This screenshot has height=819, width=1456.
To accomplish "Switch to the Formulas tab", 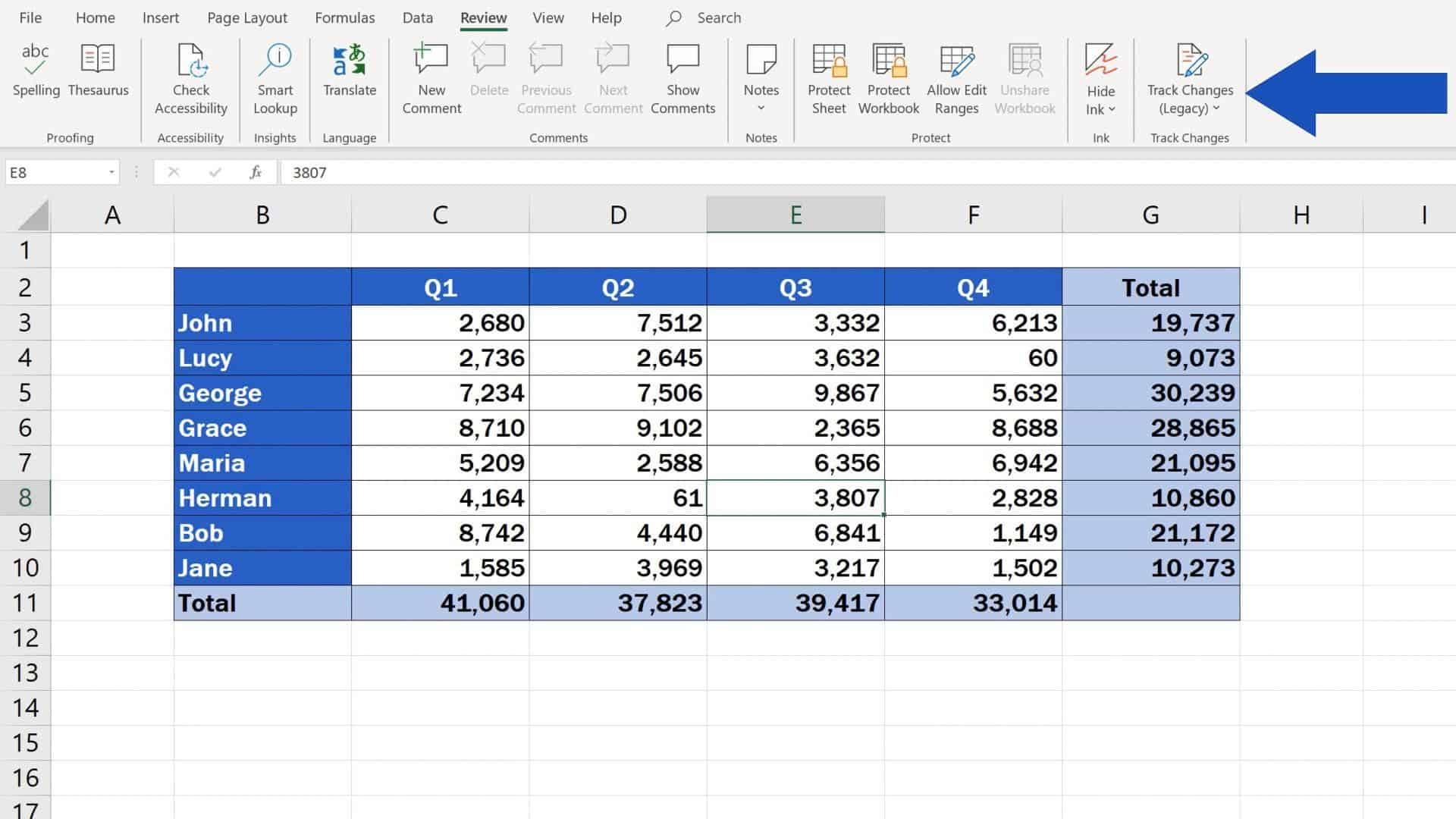I will click(x=345, y=17).
